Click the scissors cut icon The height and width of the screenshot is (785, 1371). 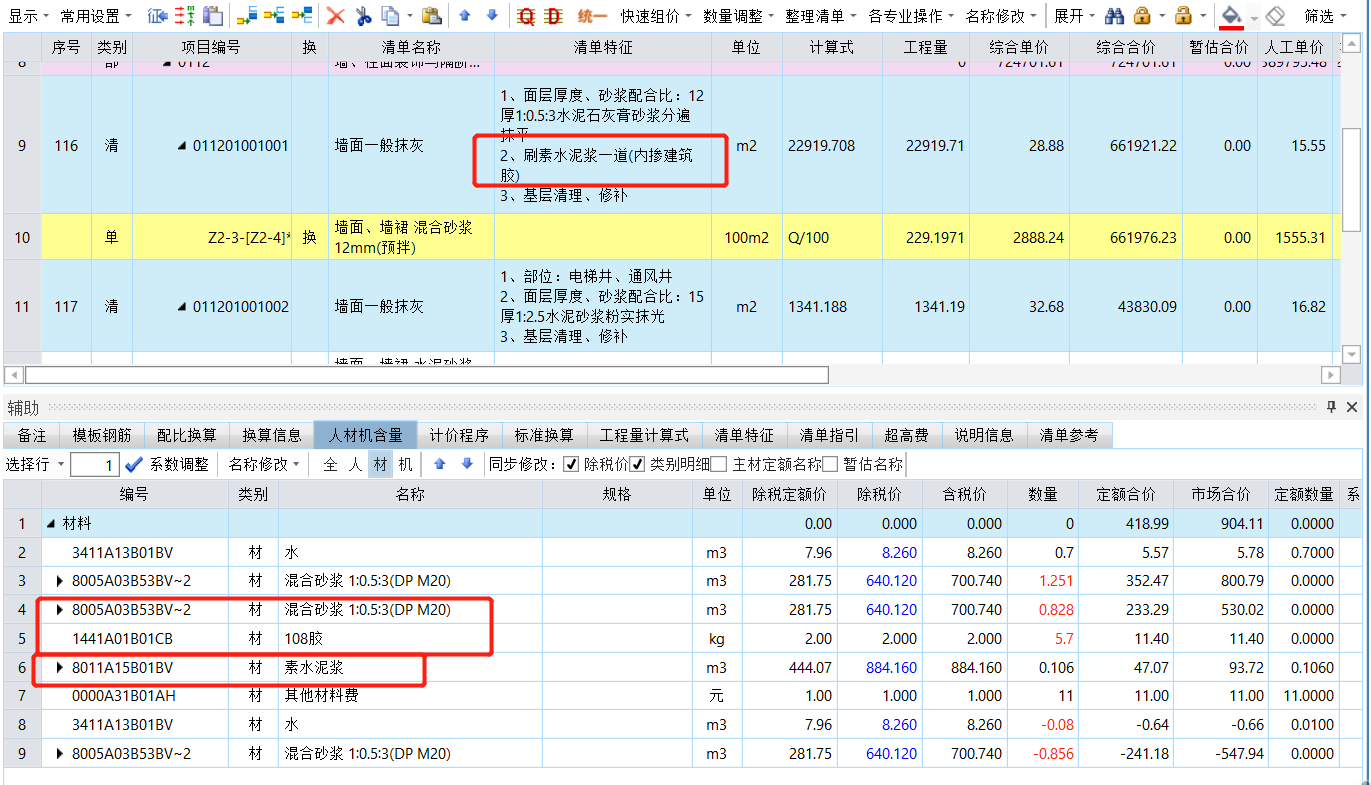point(363,15)
